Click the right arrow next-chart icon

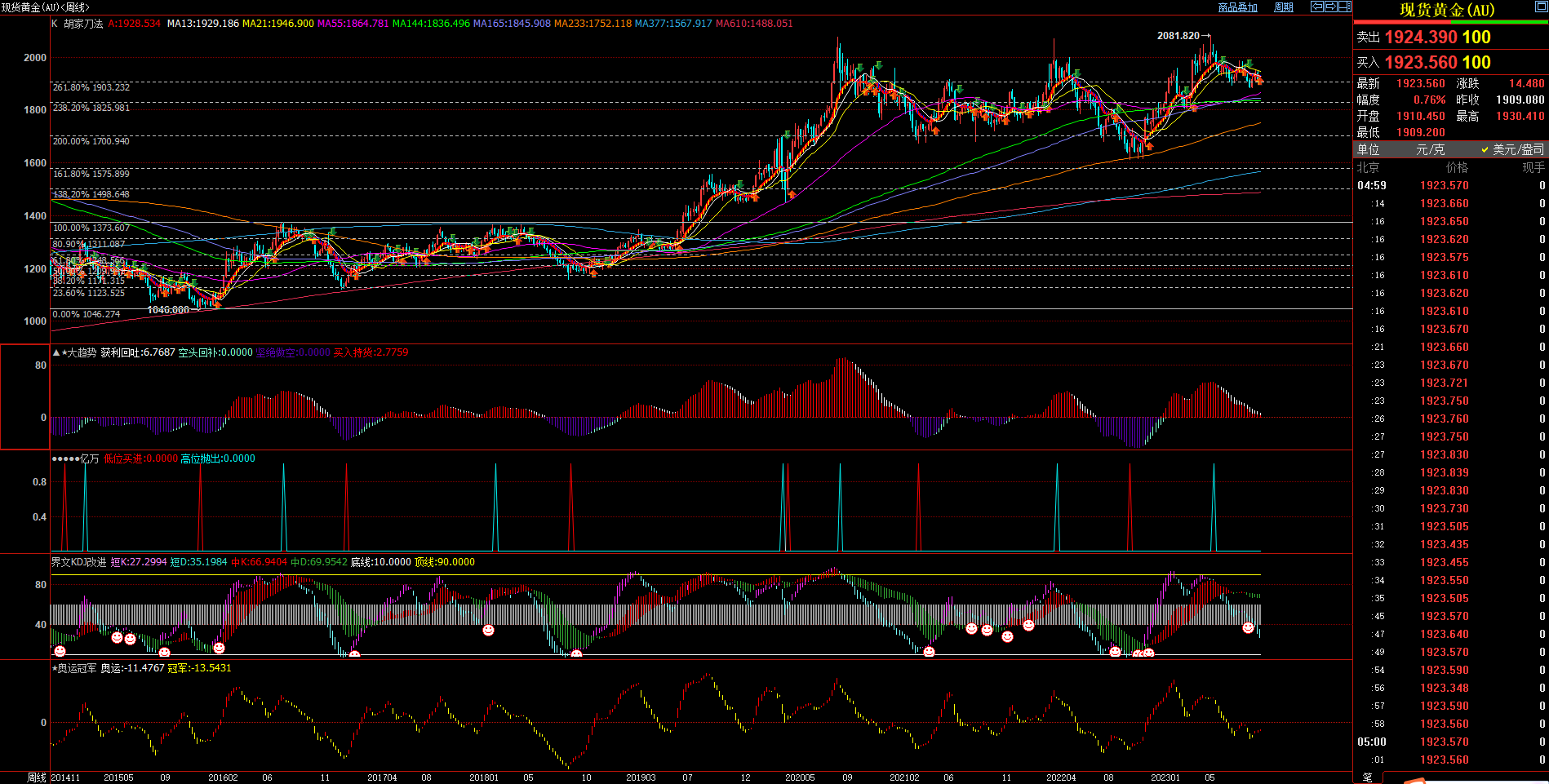pyautogui.click(x=1330, y=7)
